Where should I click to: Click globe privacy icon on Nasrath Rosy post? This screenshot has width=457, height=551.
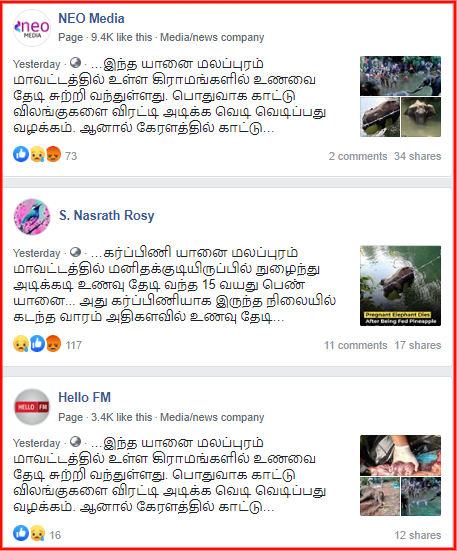(75, 252)
